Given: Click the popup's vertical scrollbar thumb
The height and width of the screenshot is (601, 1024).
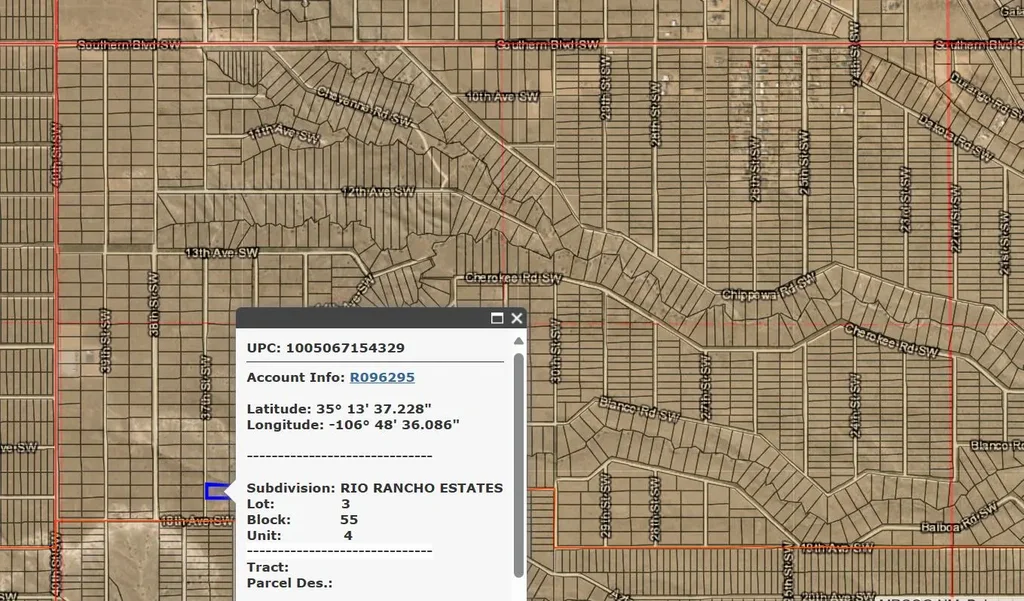Looking at the screenshot, I should coord(518,460).
